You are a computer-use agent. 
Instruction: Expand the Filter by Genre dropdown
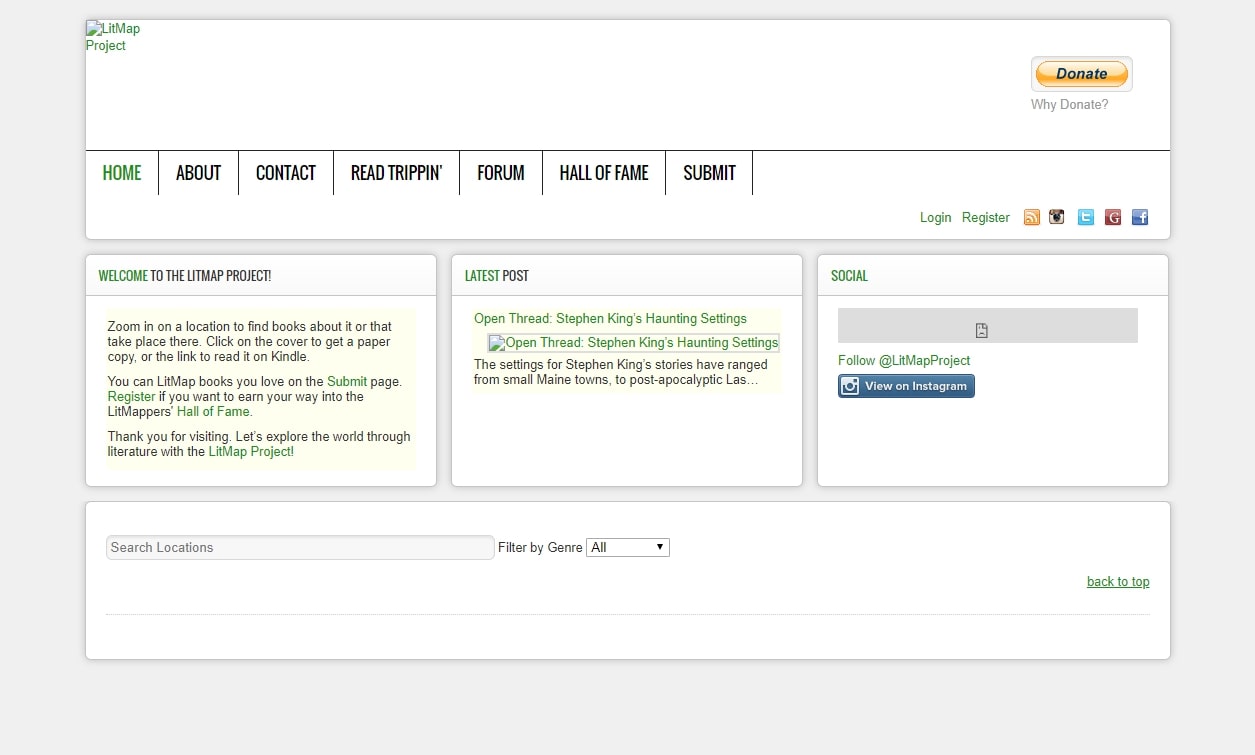[627, 547]
